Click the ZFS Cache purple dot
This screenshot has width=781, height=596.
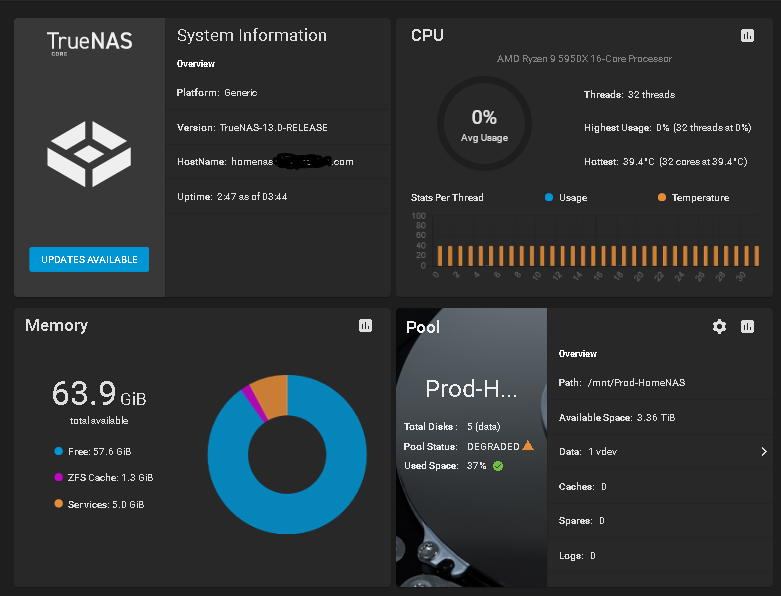59,477
